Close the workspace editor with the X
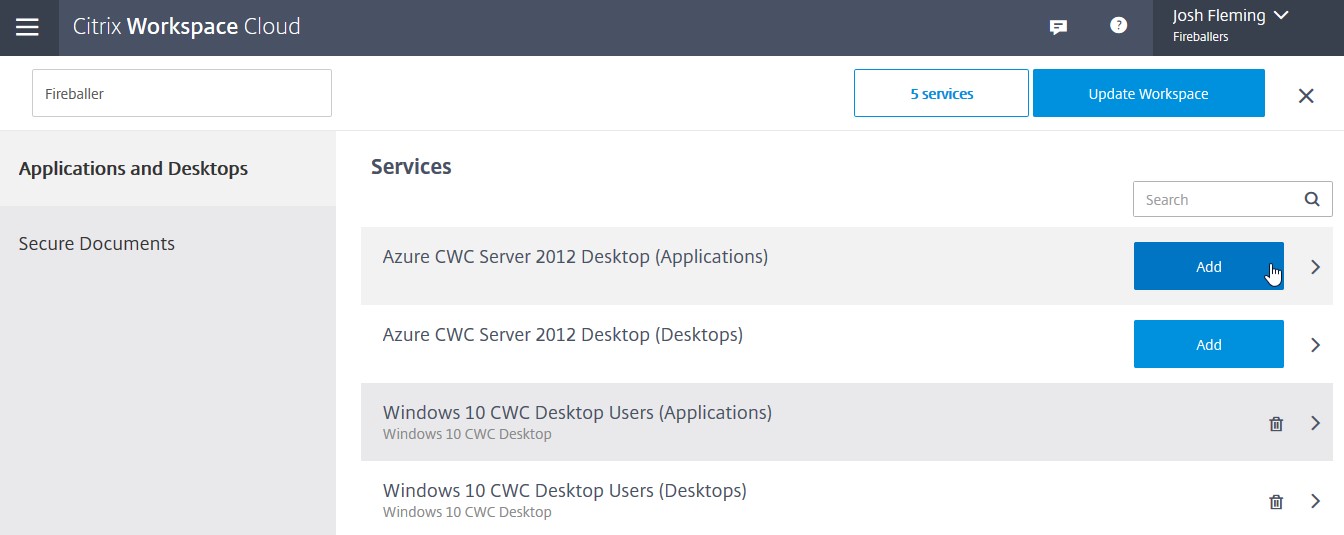The width and height of the screenshot is (1344, 535). 1305,95
